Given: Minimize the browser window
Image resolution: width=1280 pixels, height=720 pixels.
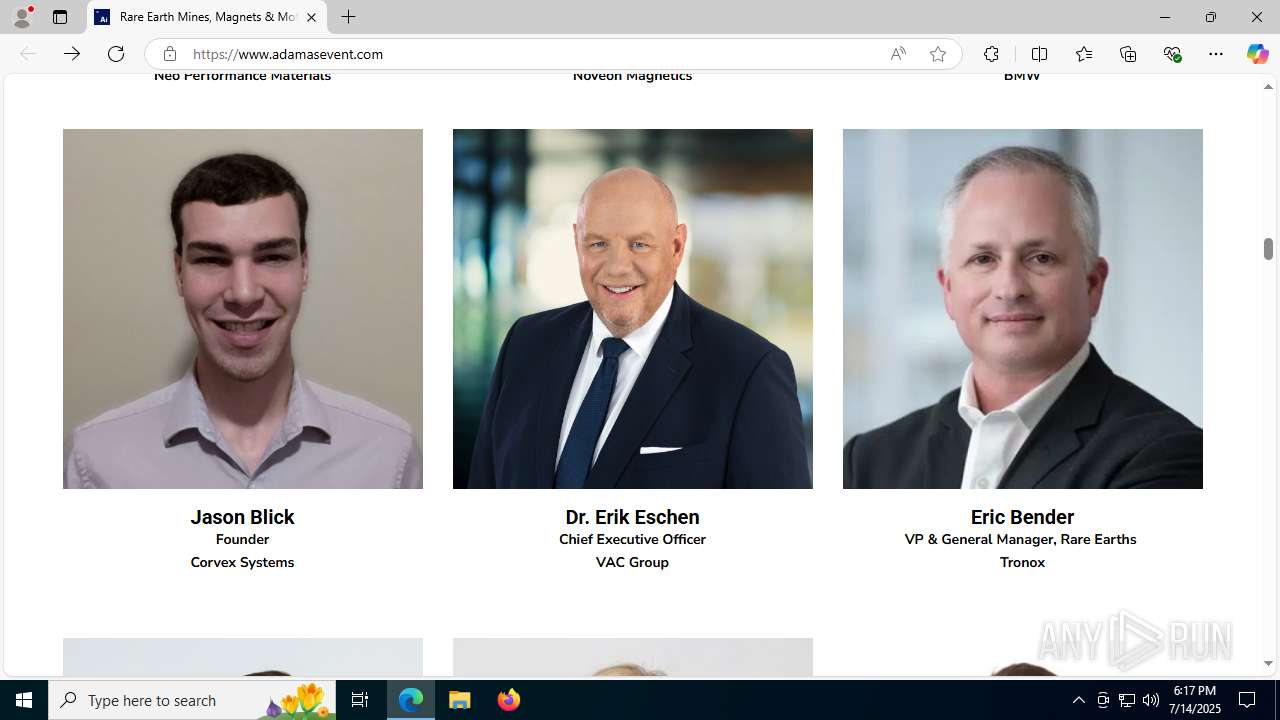Looking at the screenshot, I should coord(1165,17).
